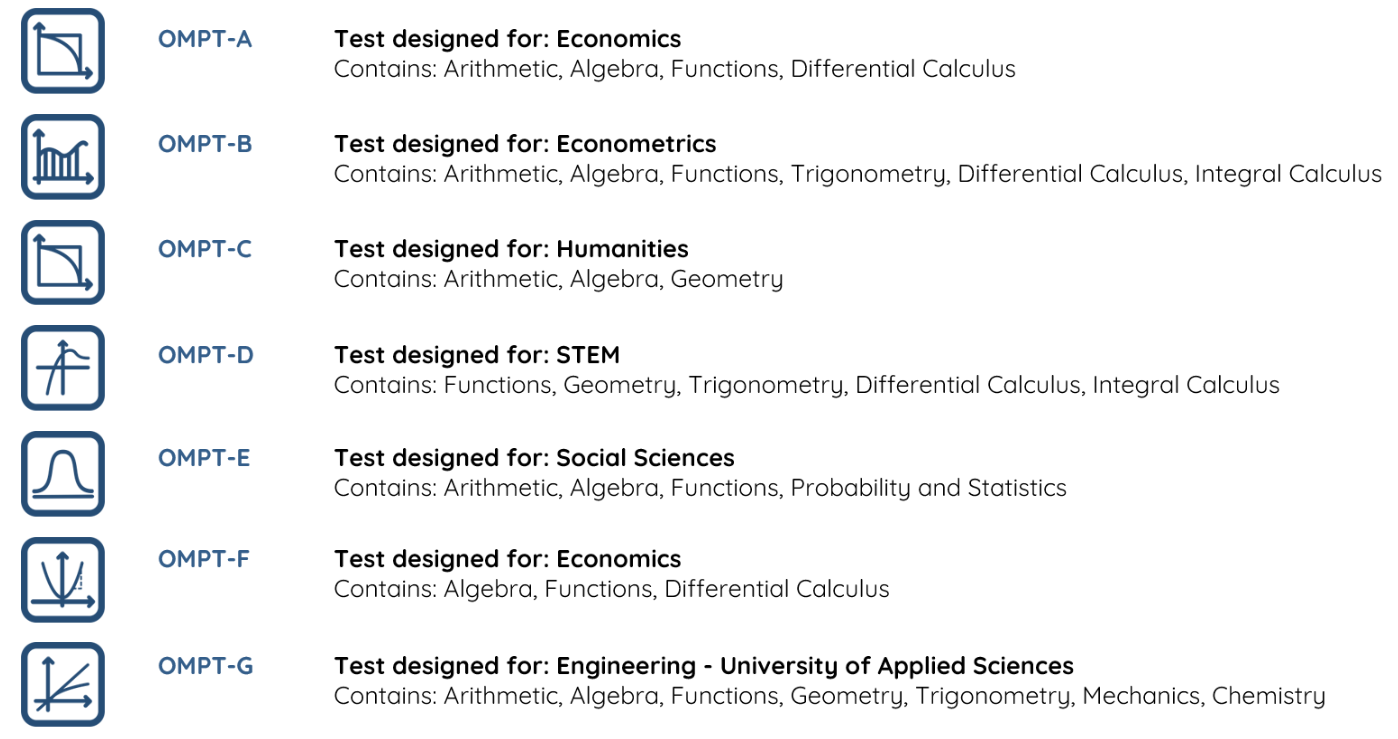Click the 'Test designed for: Econometrics' heading
The height and width of the screenshot is (739, 1398).
pyautogui.click(x=525, y=144)
